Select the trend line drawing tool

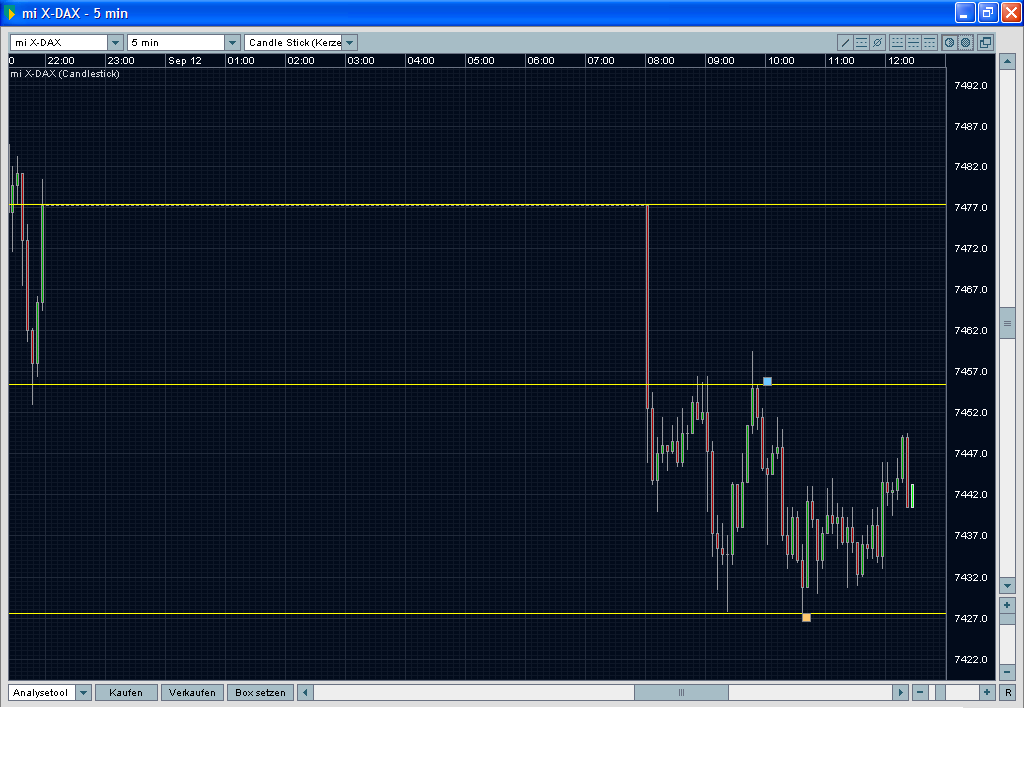tap(846, 43)
